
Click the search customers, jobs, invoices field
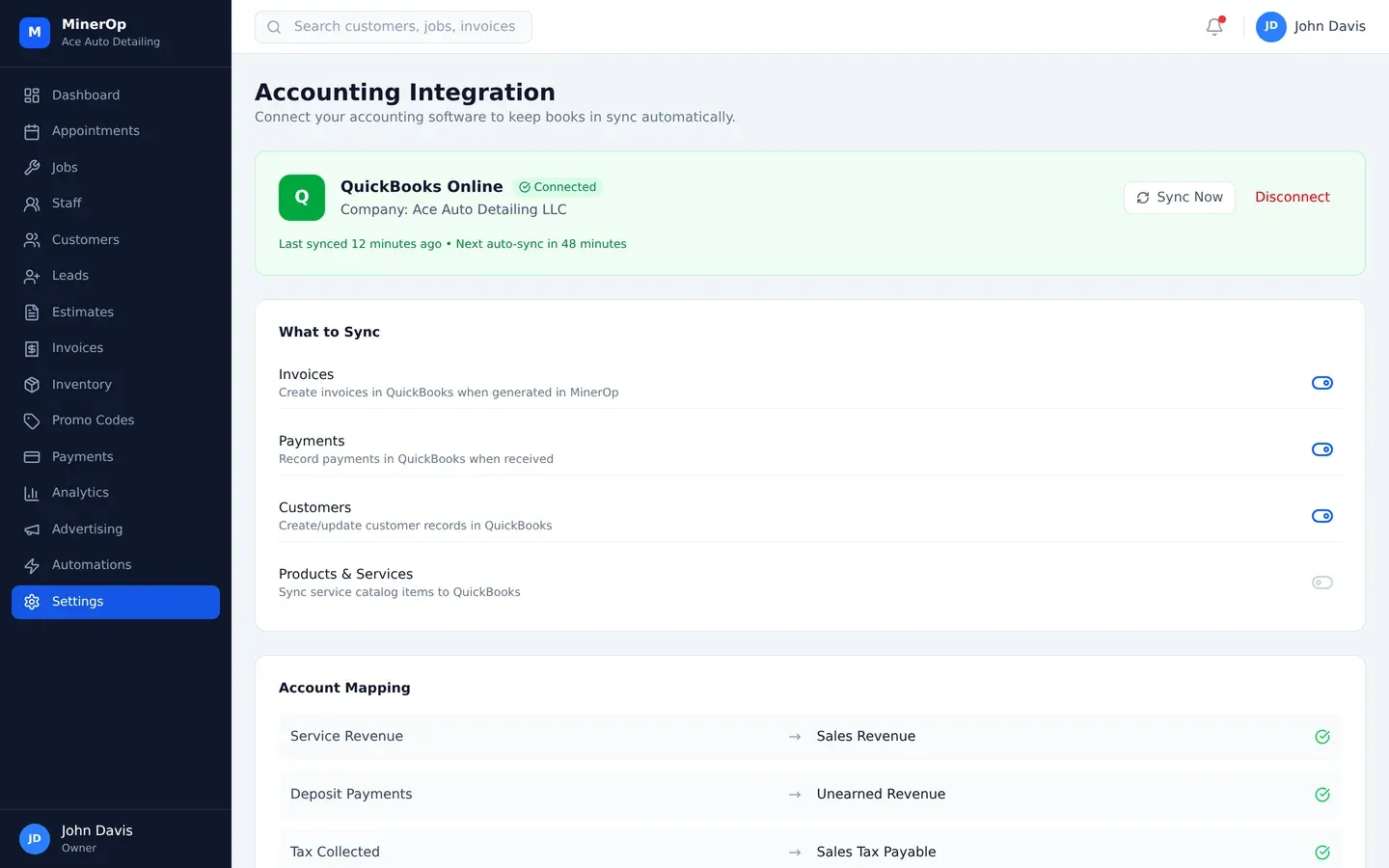394,27
